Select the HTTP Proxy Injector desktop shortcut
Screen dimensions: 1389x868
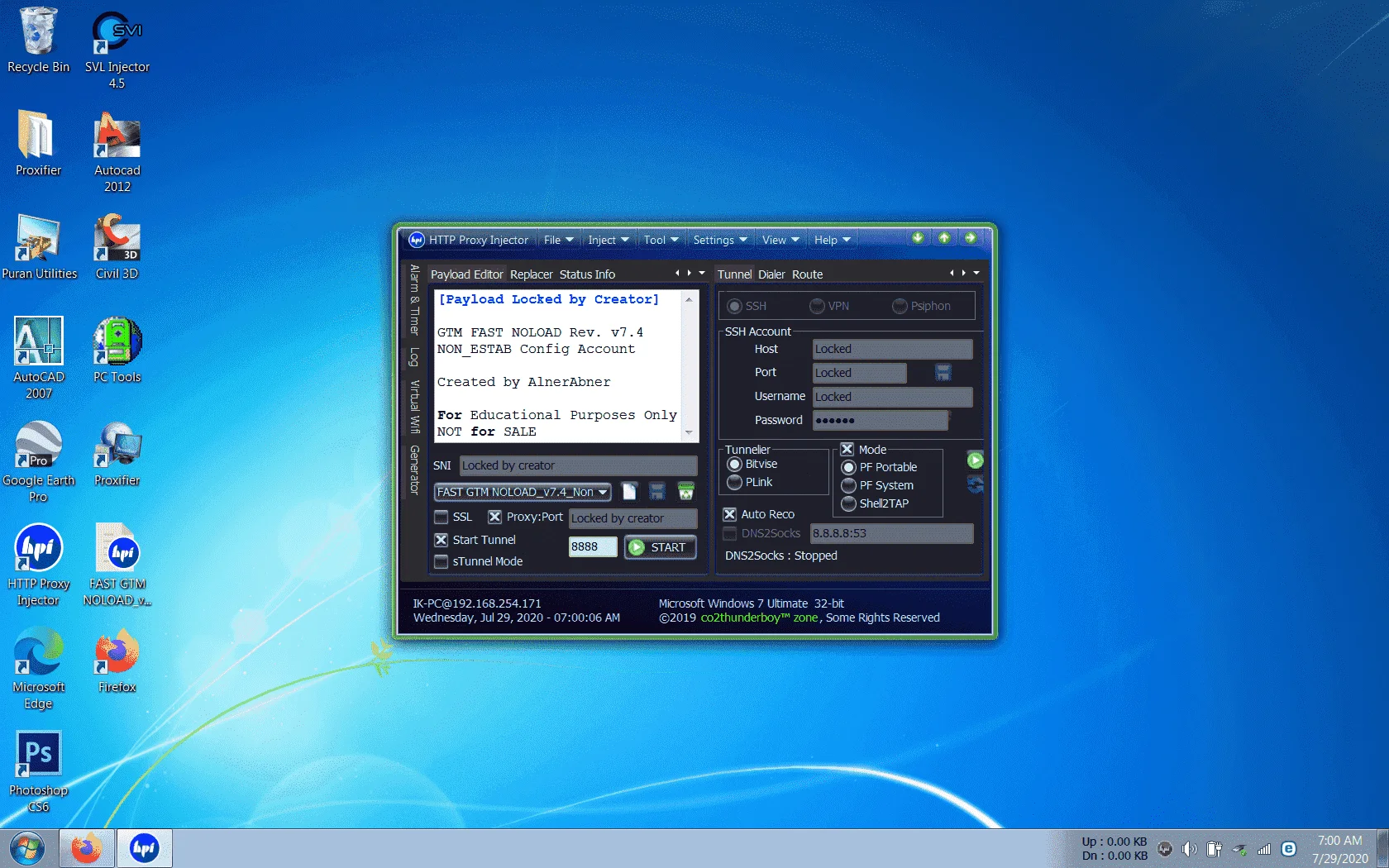point(38,565)
